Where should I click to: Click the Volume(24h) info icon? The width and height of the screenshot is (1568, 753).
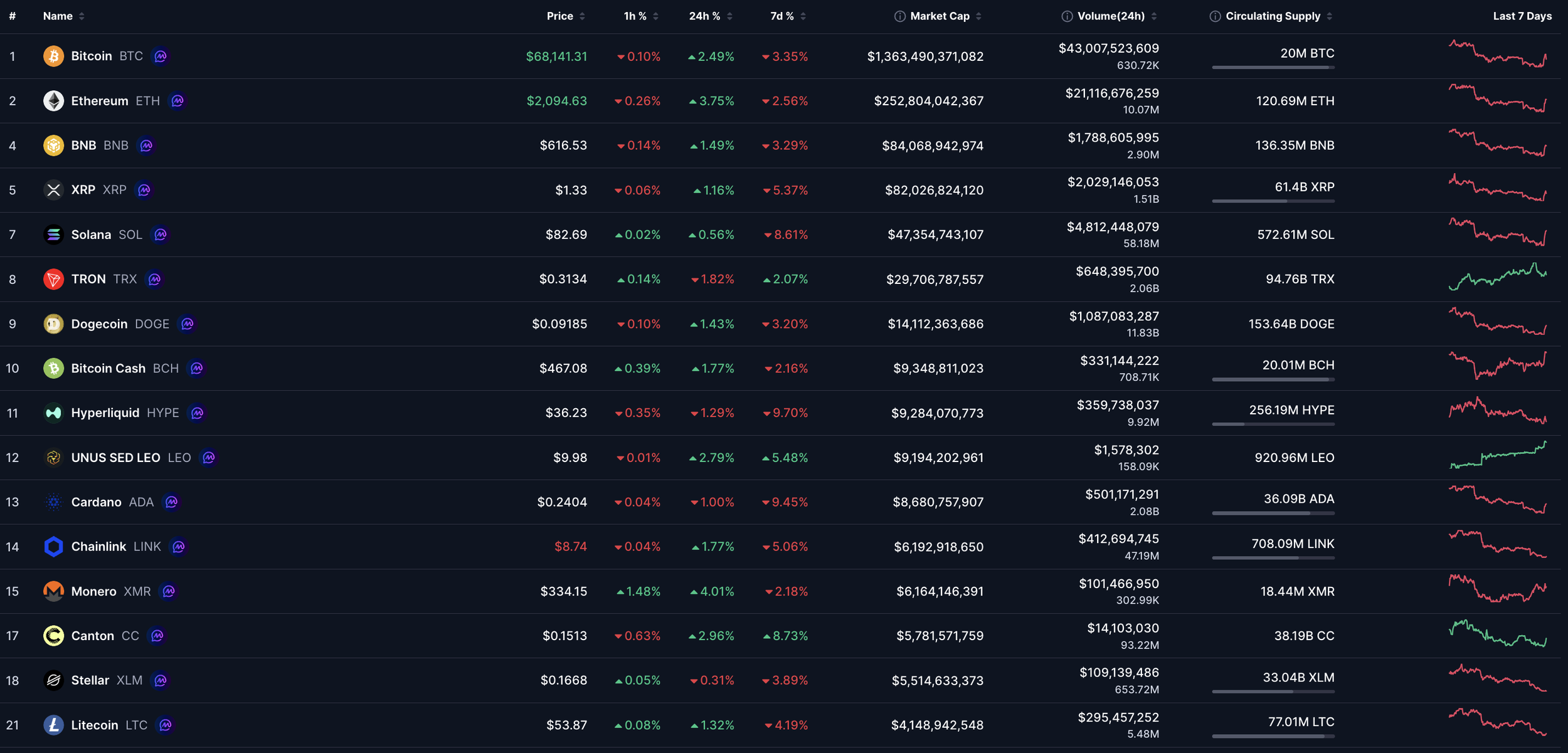point(1066,16)
